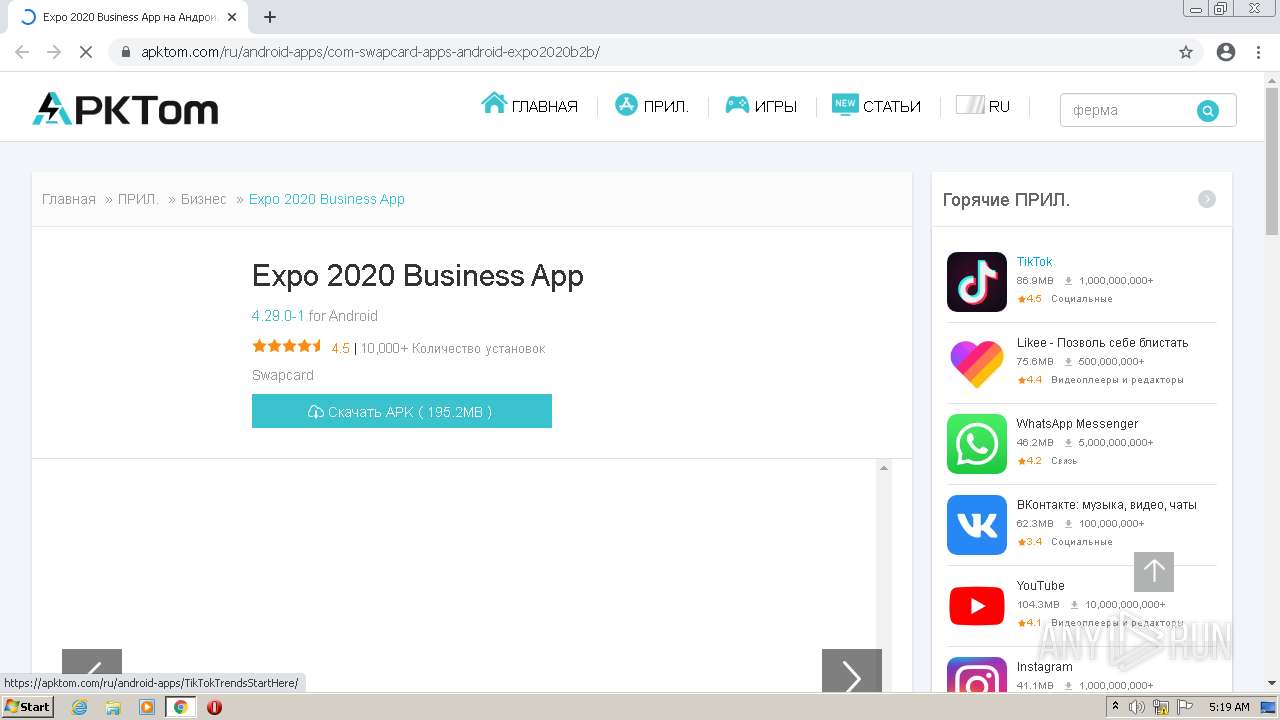Click the Скачать APK download button

tap(402, 411)
